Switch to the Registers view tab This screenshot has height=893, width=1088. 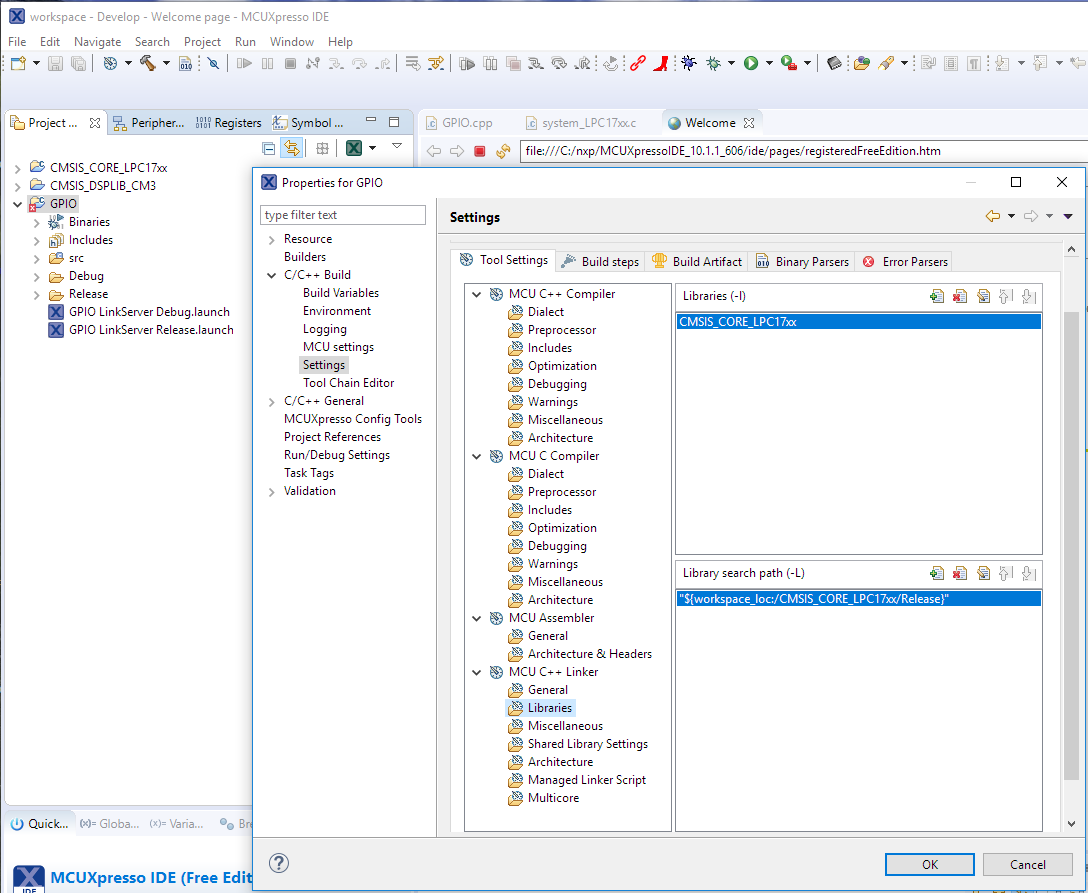[228, 123]
